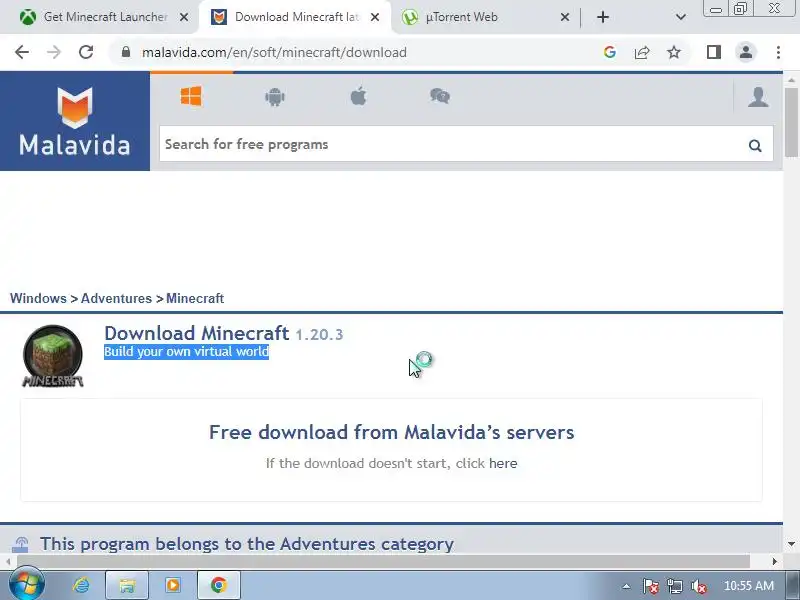Image resolution: width=800 pixels, height=600 pixels.
Task: Click 'Build your own virtual world' text
Action: point(186,352)
